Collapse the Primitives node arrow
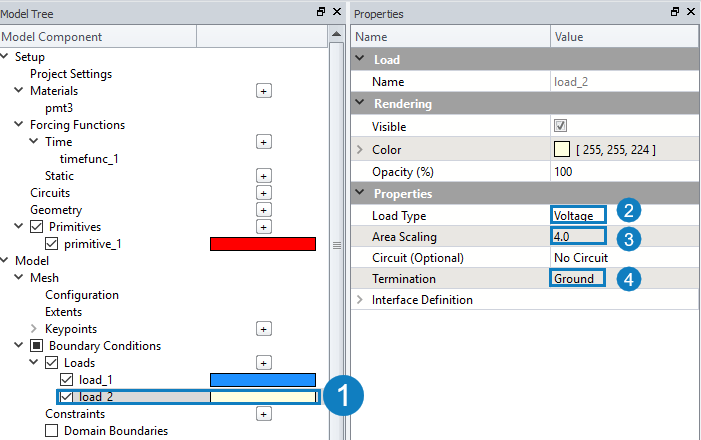This screenshot has width=701, height=440. 19,226
